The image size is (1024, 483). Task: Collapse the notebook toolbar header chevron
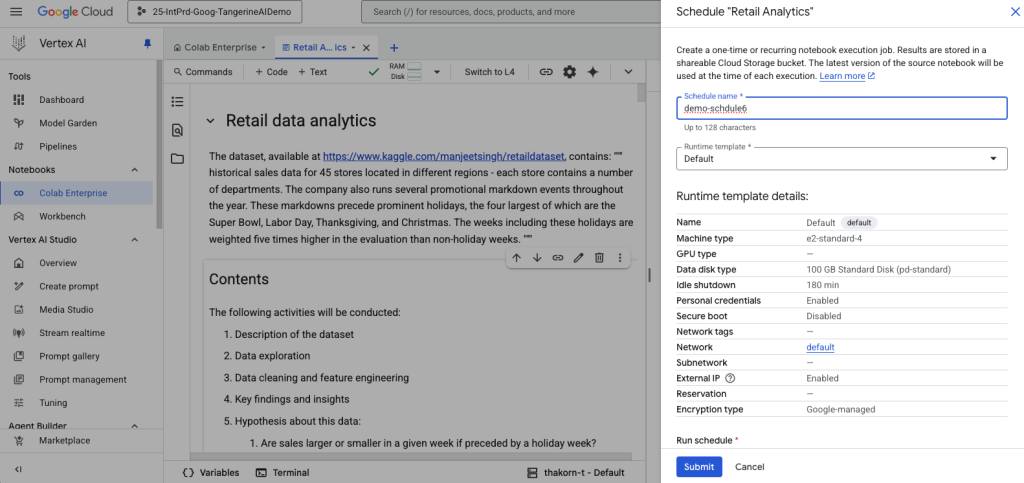click(x=629, y=72)
